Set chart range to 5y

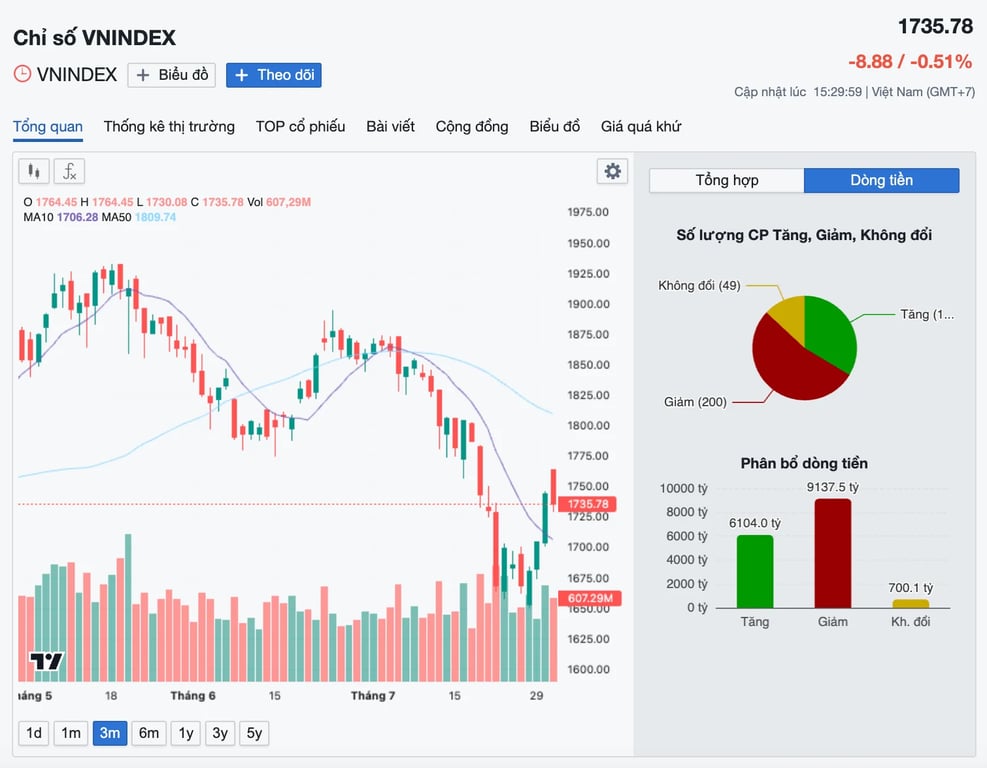(254, 733)
